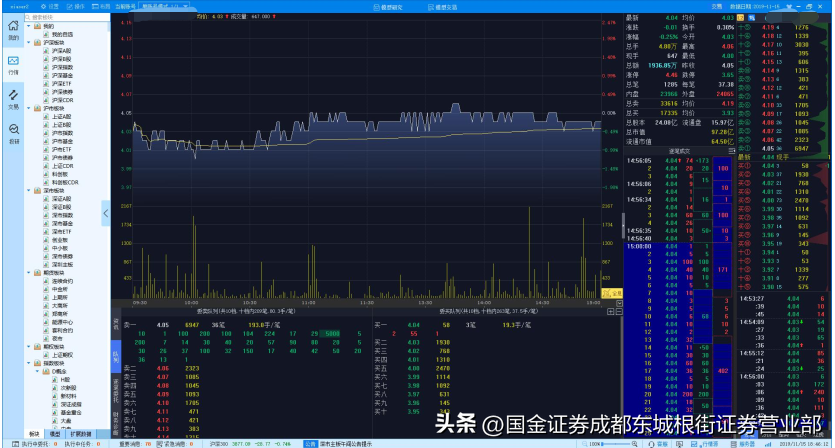Collapse the 期货板块 tree folder

(29, 273)
